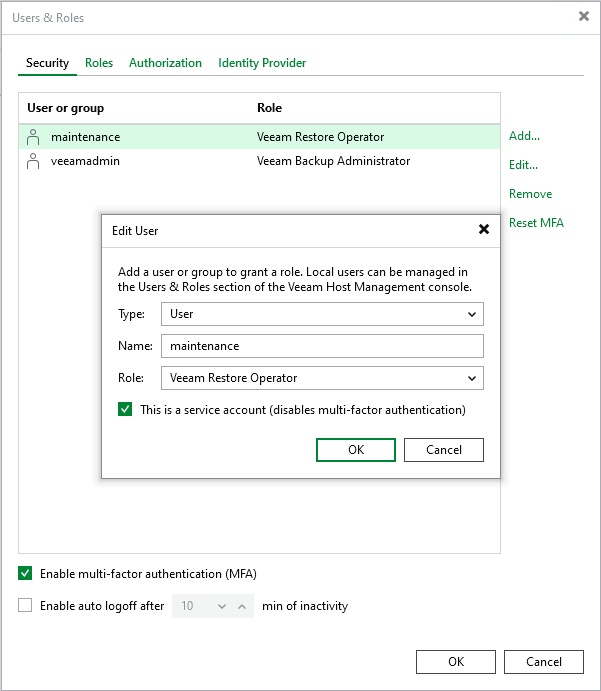This screenshot has width=601, height=691.
Task: Open the Role dropdown in Edit User
Action: tap(322, 378)
